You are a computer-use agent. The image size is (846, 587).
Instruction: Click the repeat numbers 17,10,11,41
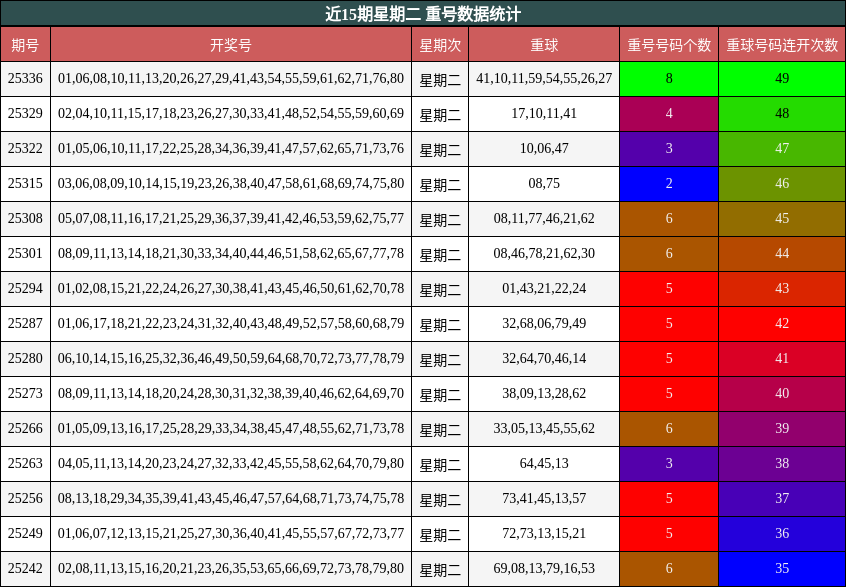coord(543,112)
